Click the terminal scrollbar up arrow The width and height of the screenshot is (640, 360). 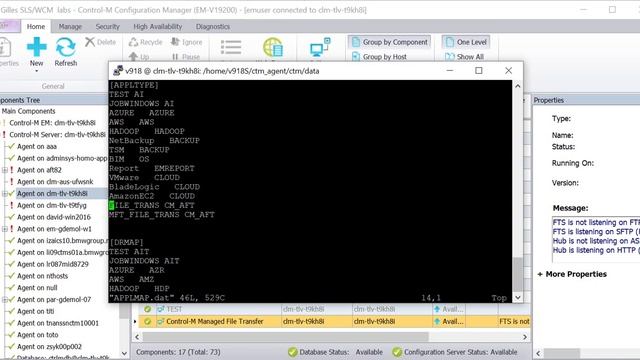(x=518, y=86)
